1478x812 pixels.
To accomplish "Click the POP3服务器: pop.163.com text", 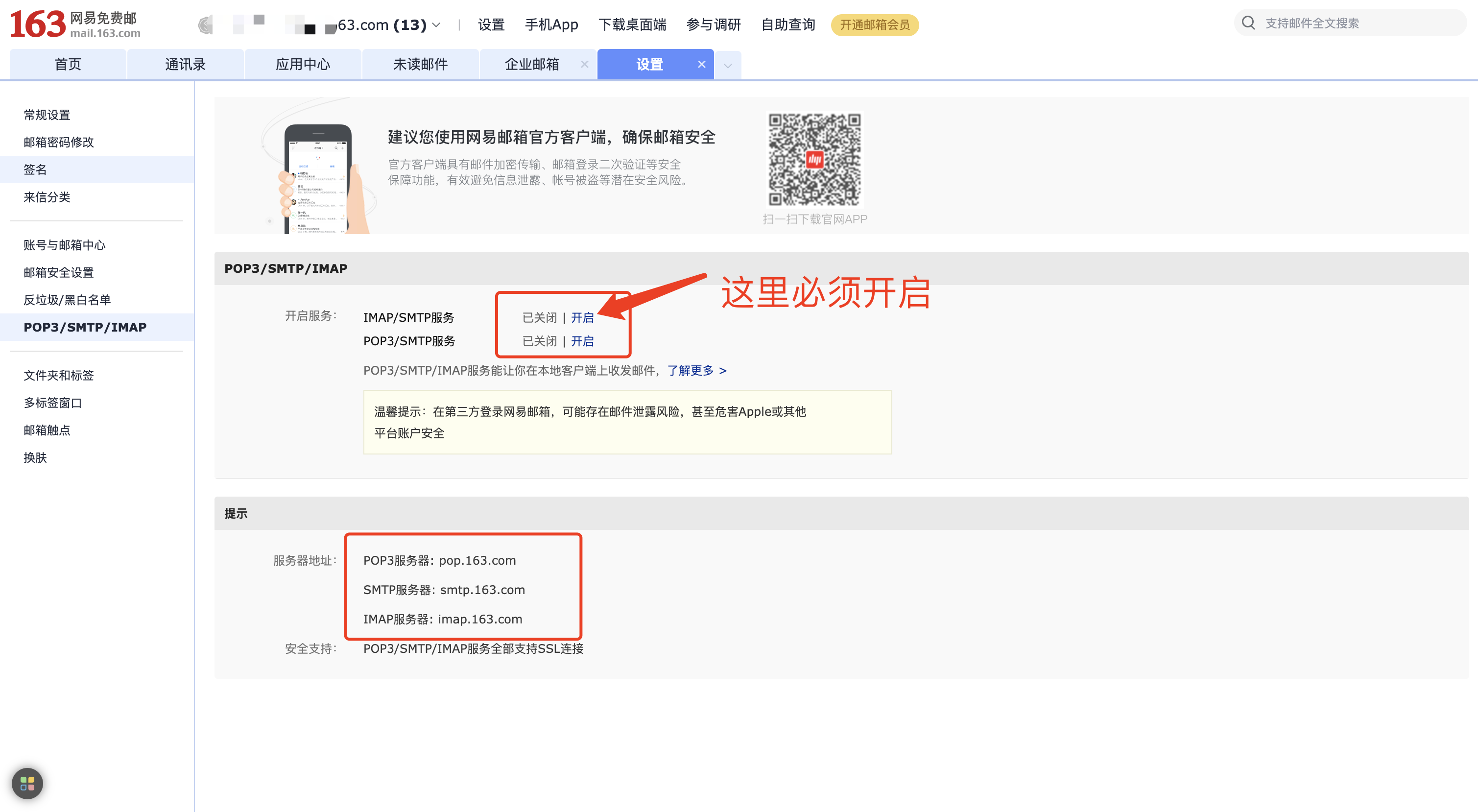I will pos(439,560).
